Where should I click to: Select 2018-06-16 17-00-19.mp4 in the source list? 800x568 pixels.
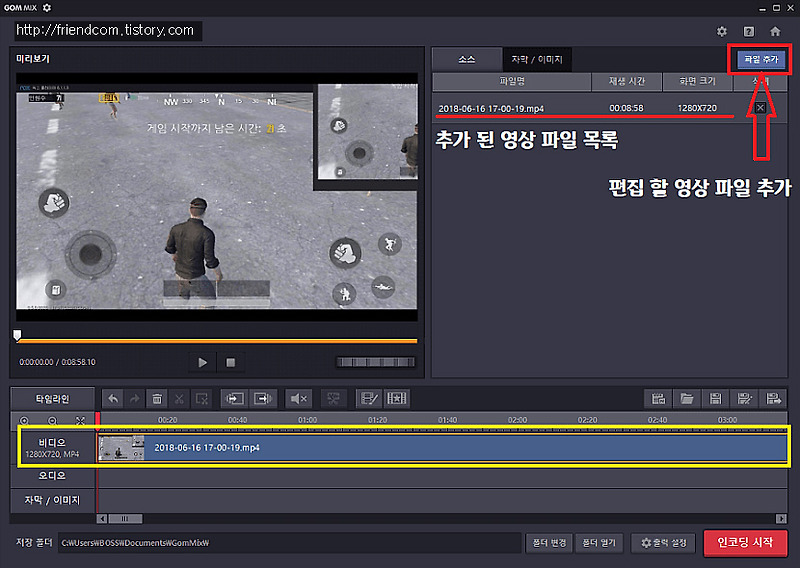point(491,109)
